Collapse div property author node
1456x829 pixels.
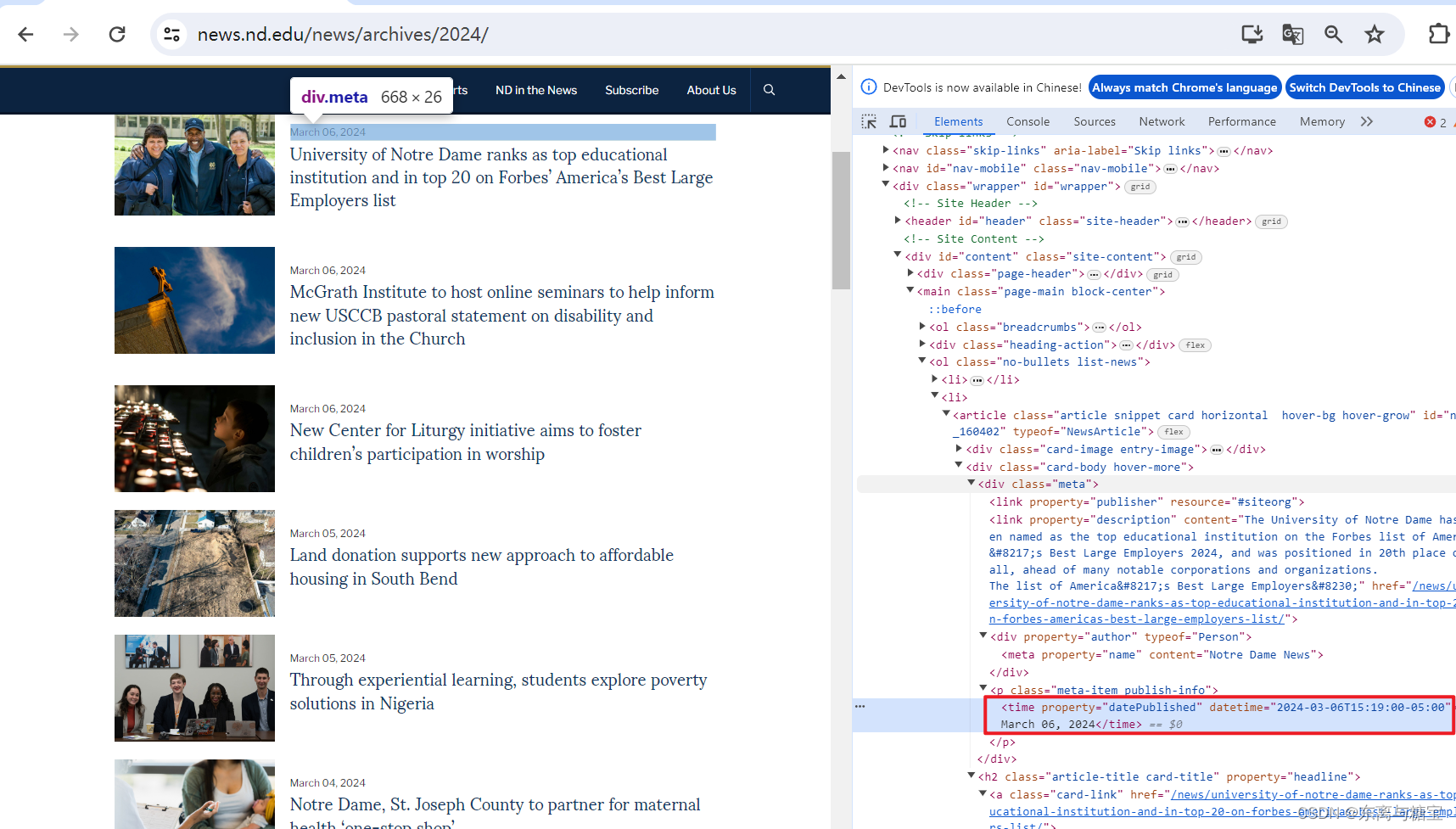[983, 636]
